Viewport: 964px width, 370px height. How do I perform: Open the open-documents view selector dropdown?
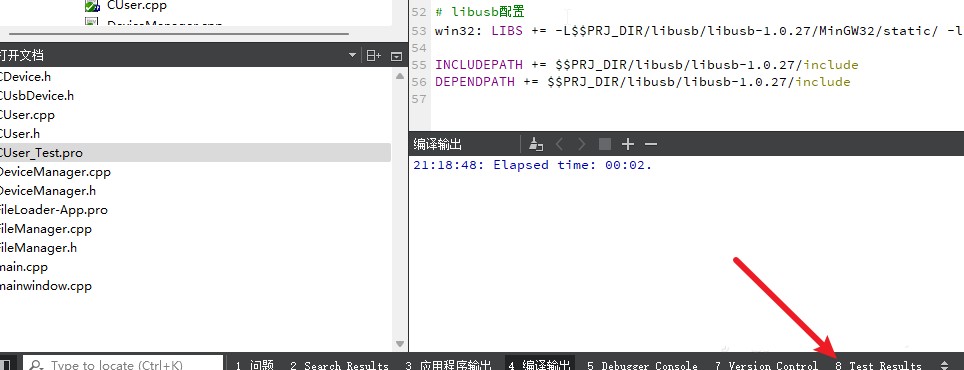(x=353, y=55)
